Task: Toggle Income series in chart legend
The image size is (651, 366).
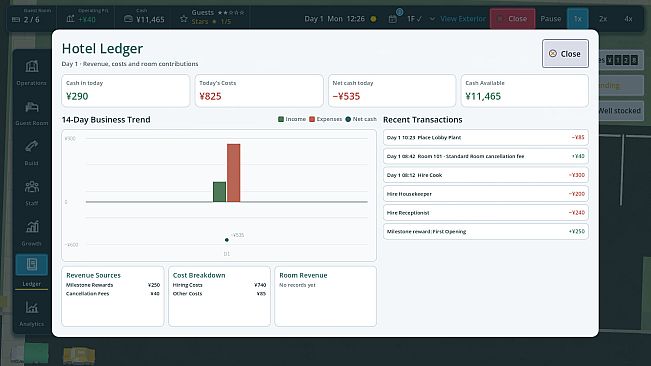Action: coord(292,119)
